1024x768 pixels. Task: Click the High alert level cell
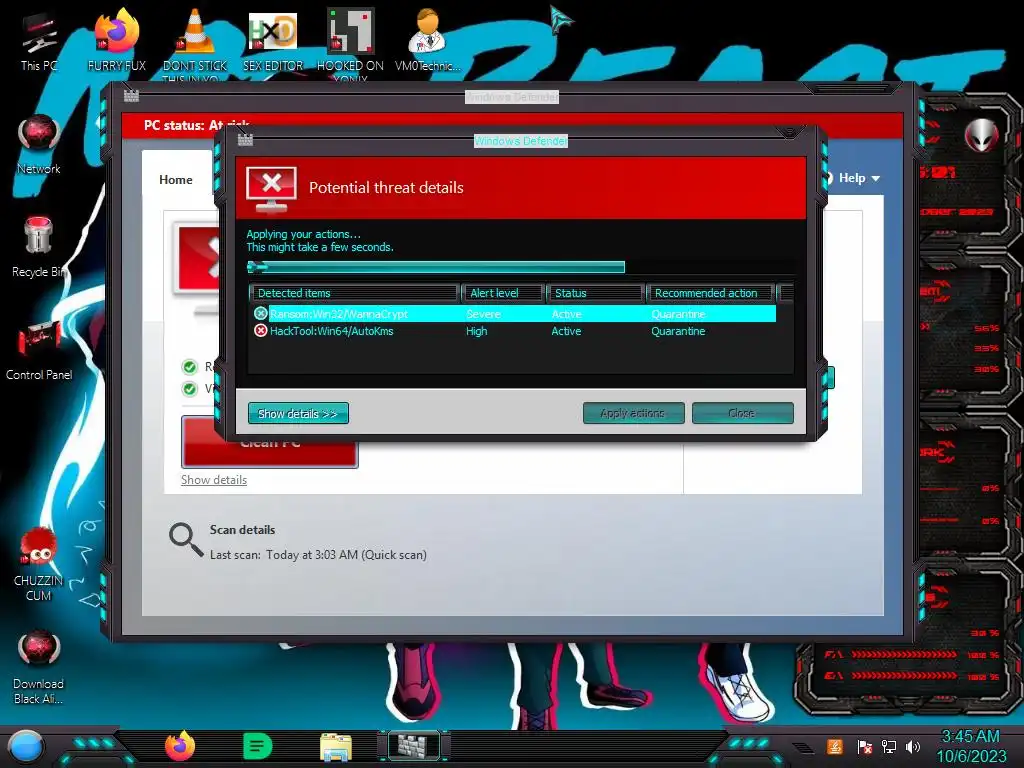(x=477, y=331)
